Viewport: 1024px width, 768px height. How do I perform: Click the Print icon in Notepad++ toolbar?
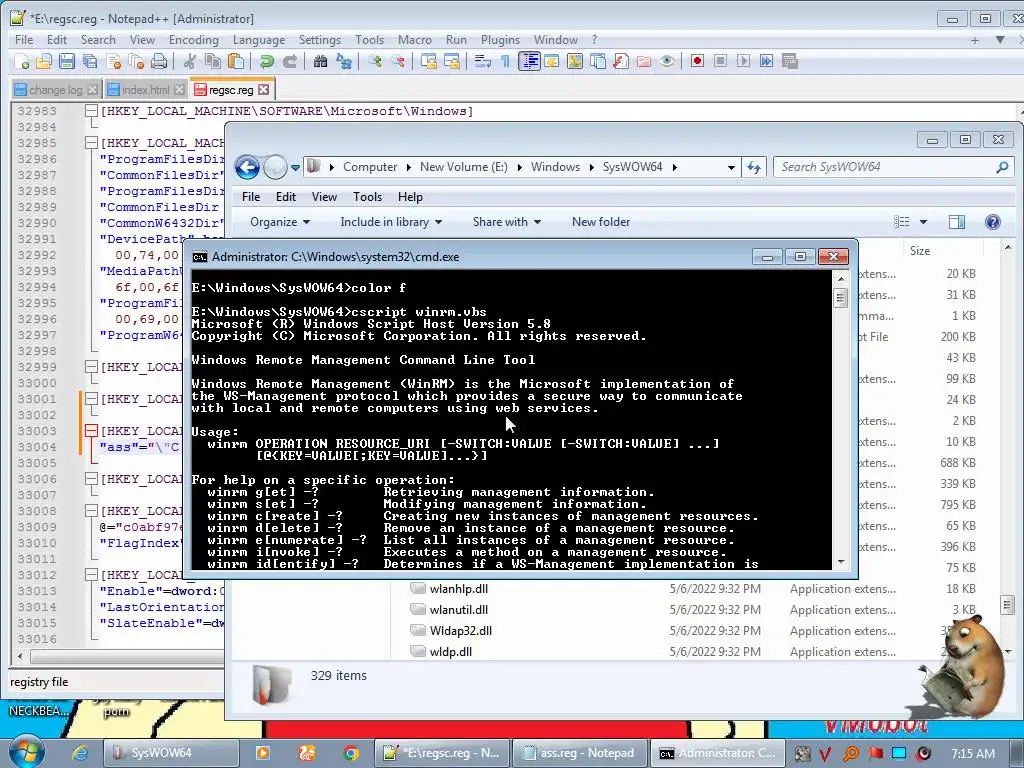click(x=159, y=61)
